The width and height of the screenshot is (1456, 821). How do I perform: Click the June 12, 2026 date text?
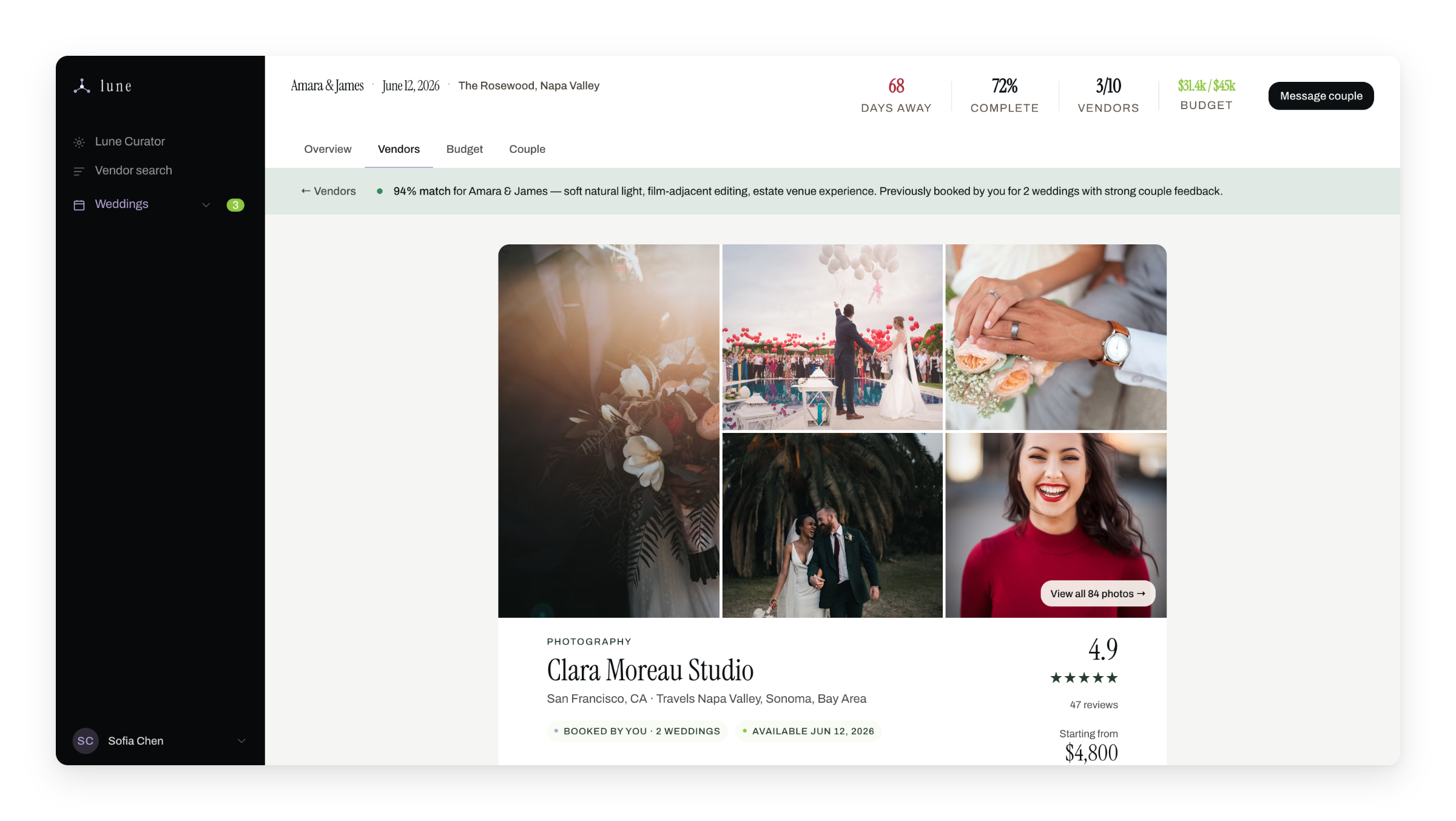411,85
